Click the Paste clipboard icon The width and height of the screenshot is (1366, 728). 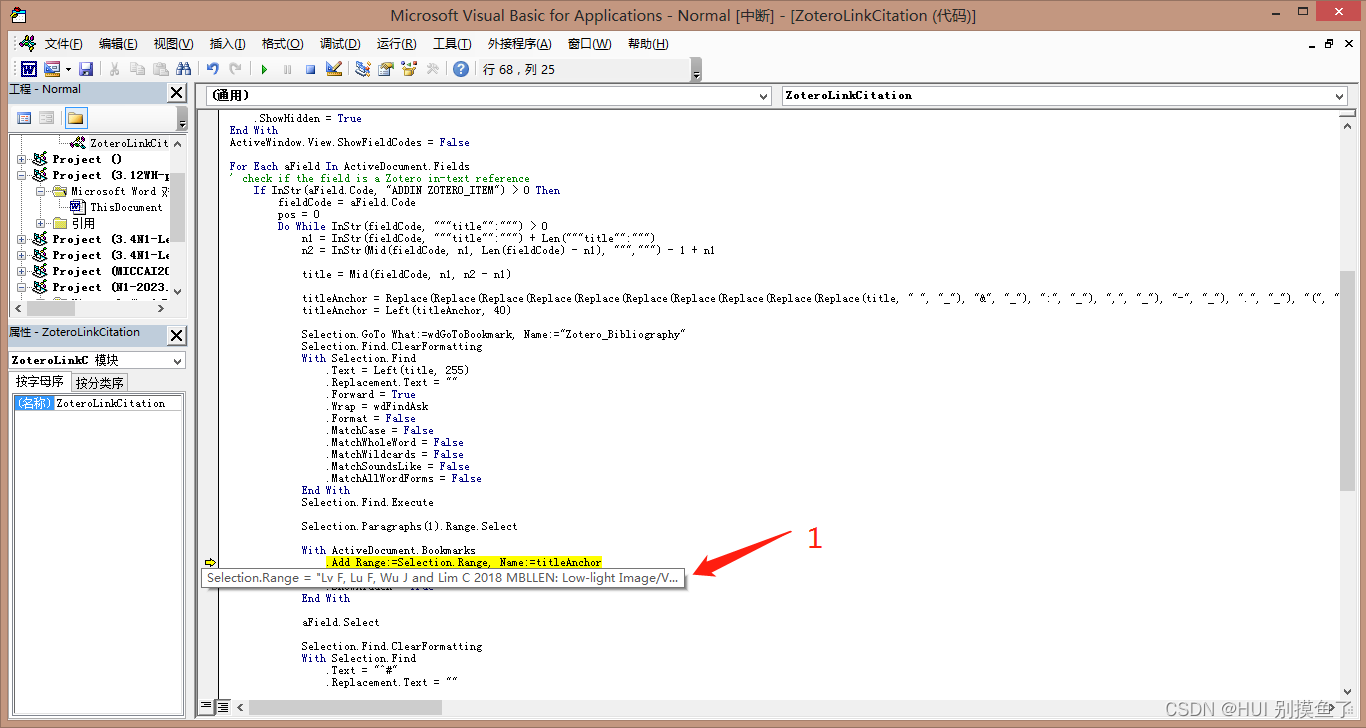point(160,69)
